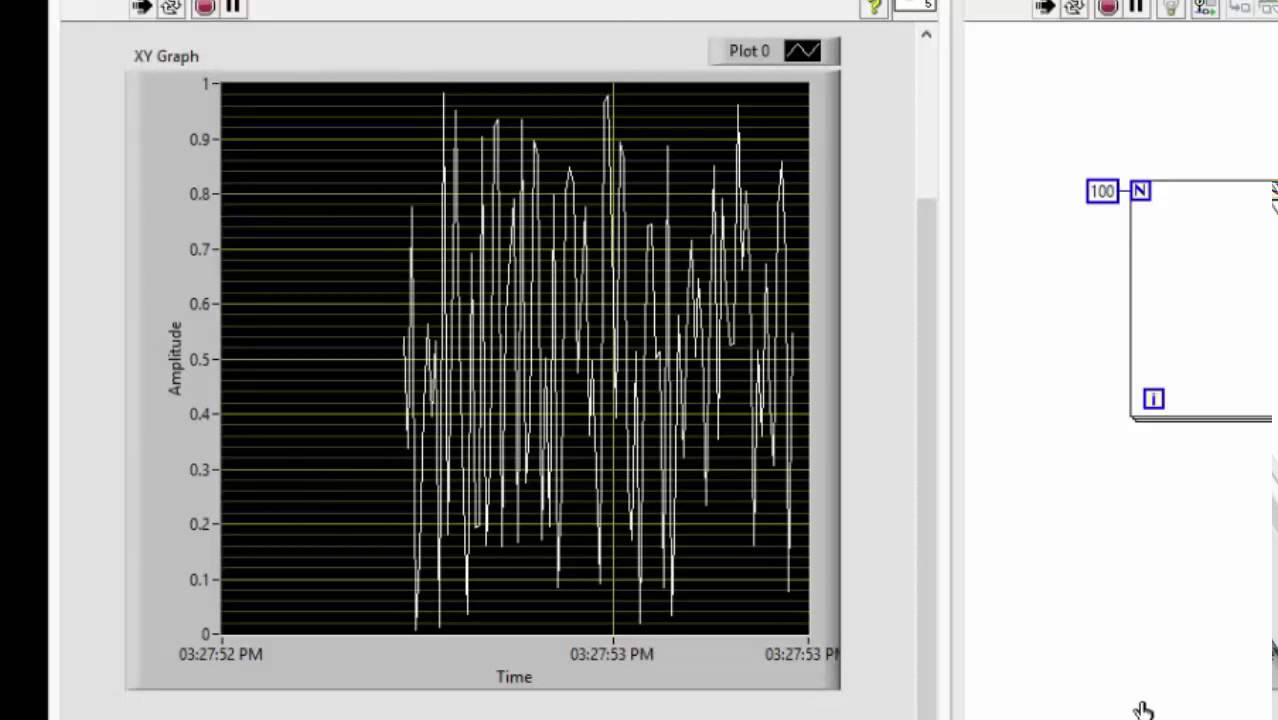Select the XY Graph label
The height and width of the screenshot is (720, 1278).
[166, 56]
